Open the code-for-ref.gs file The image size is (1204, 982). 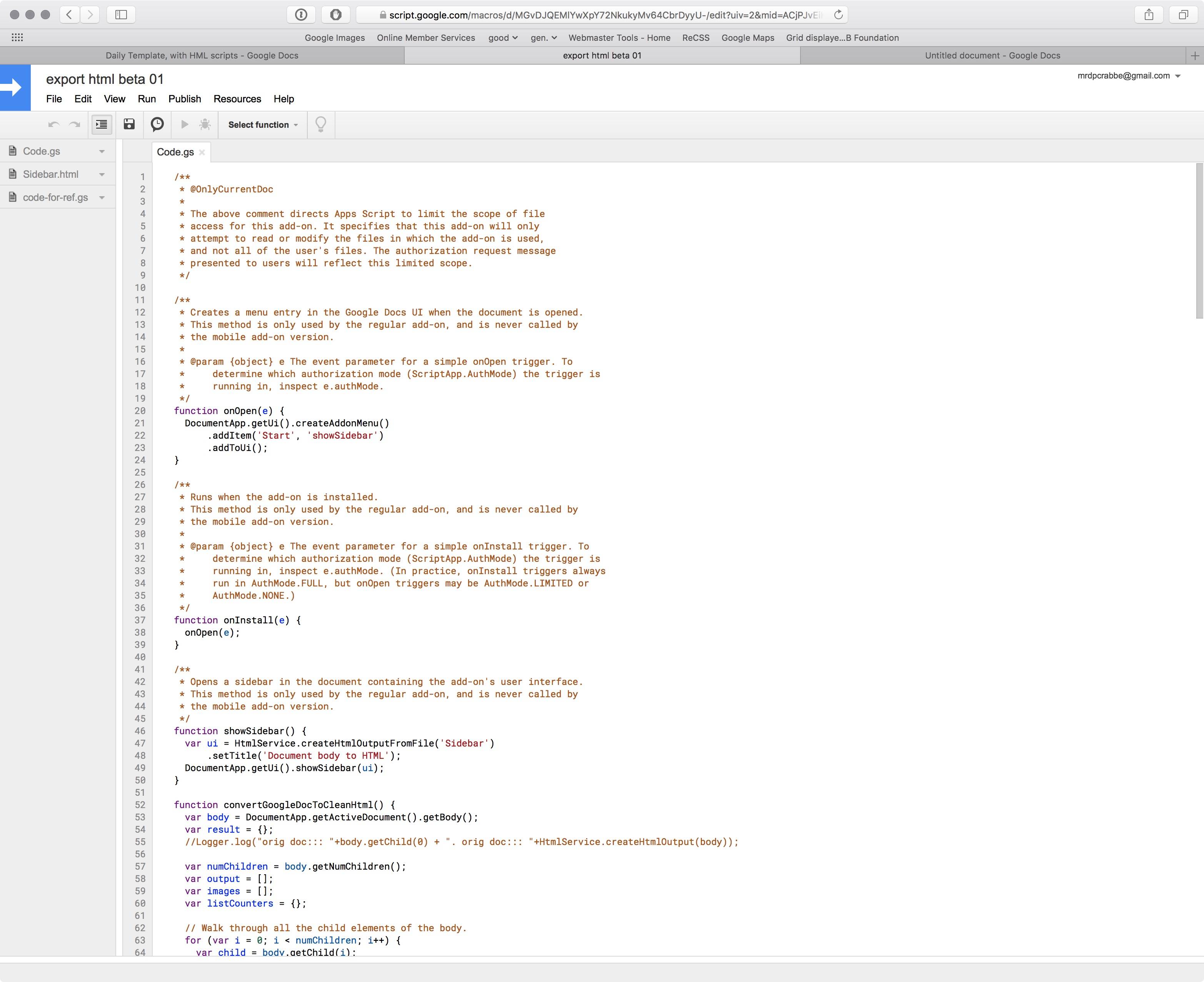point(55,197)
